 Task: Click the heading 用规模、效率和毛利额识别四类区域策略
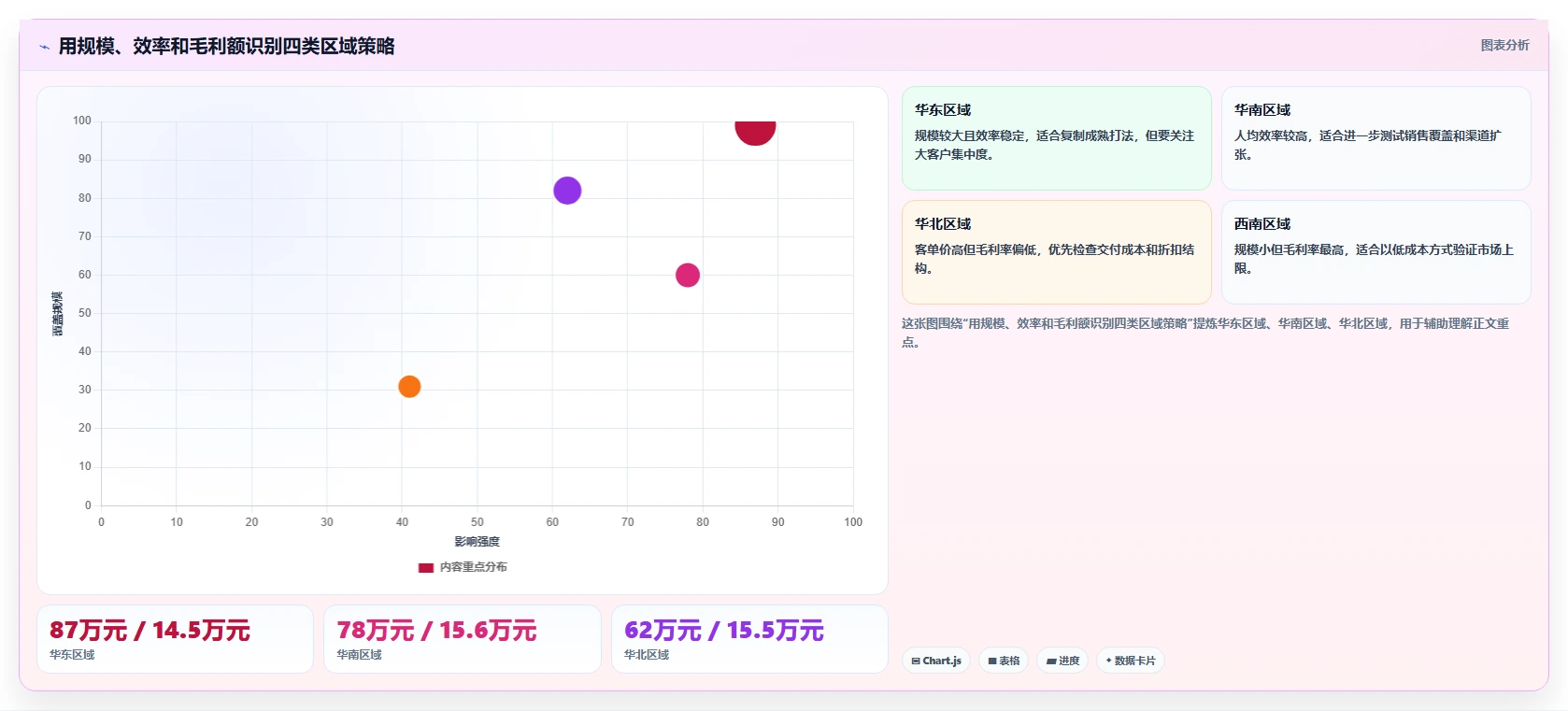(226, 46)
